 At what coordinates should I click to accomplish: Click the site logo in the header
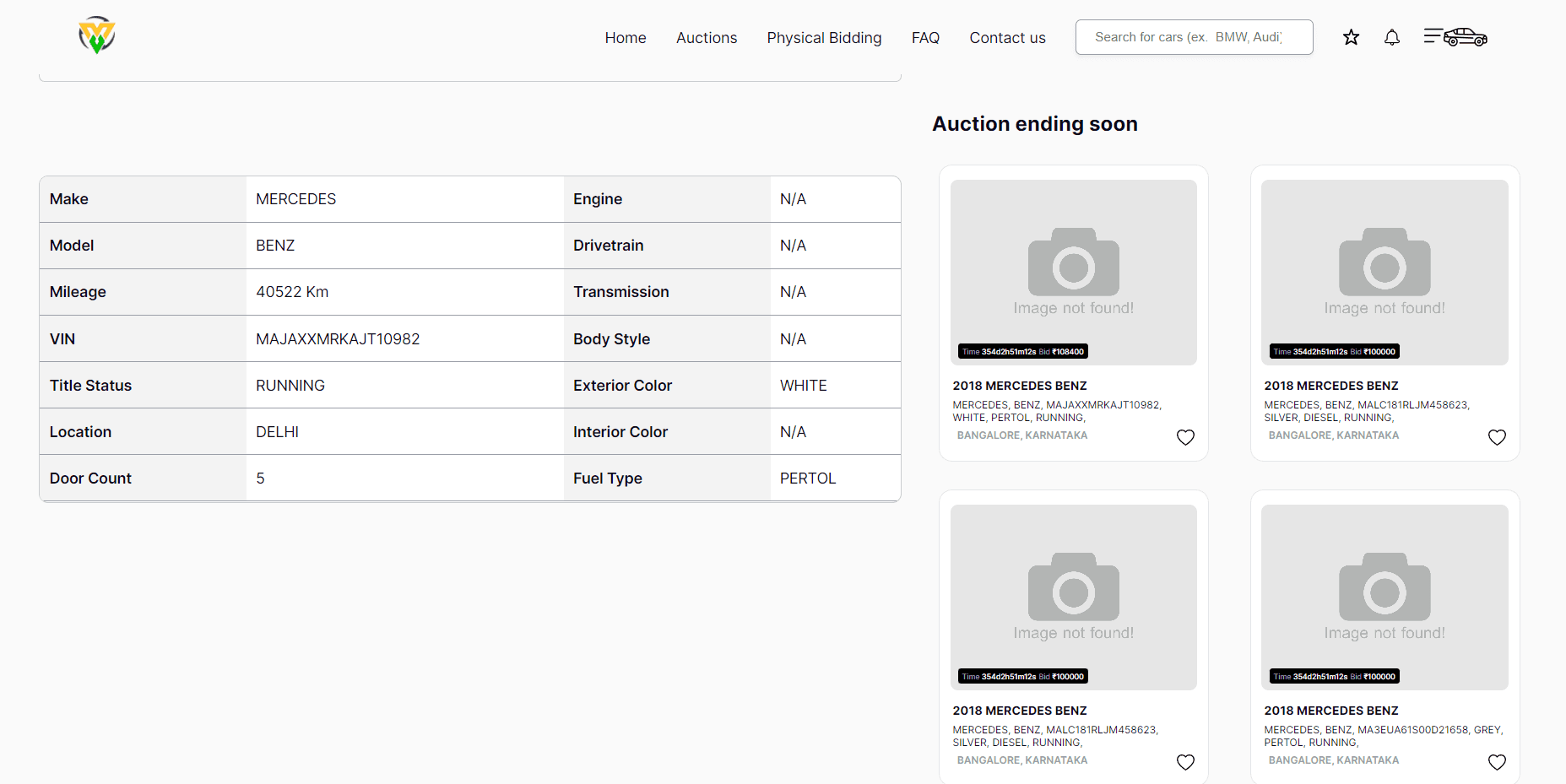coord(97,35)
